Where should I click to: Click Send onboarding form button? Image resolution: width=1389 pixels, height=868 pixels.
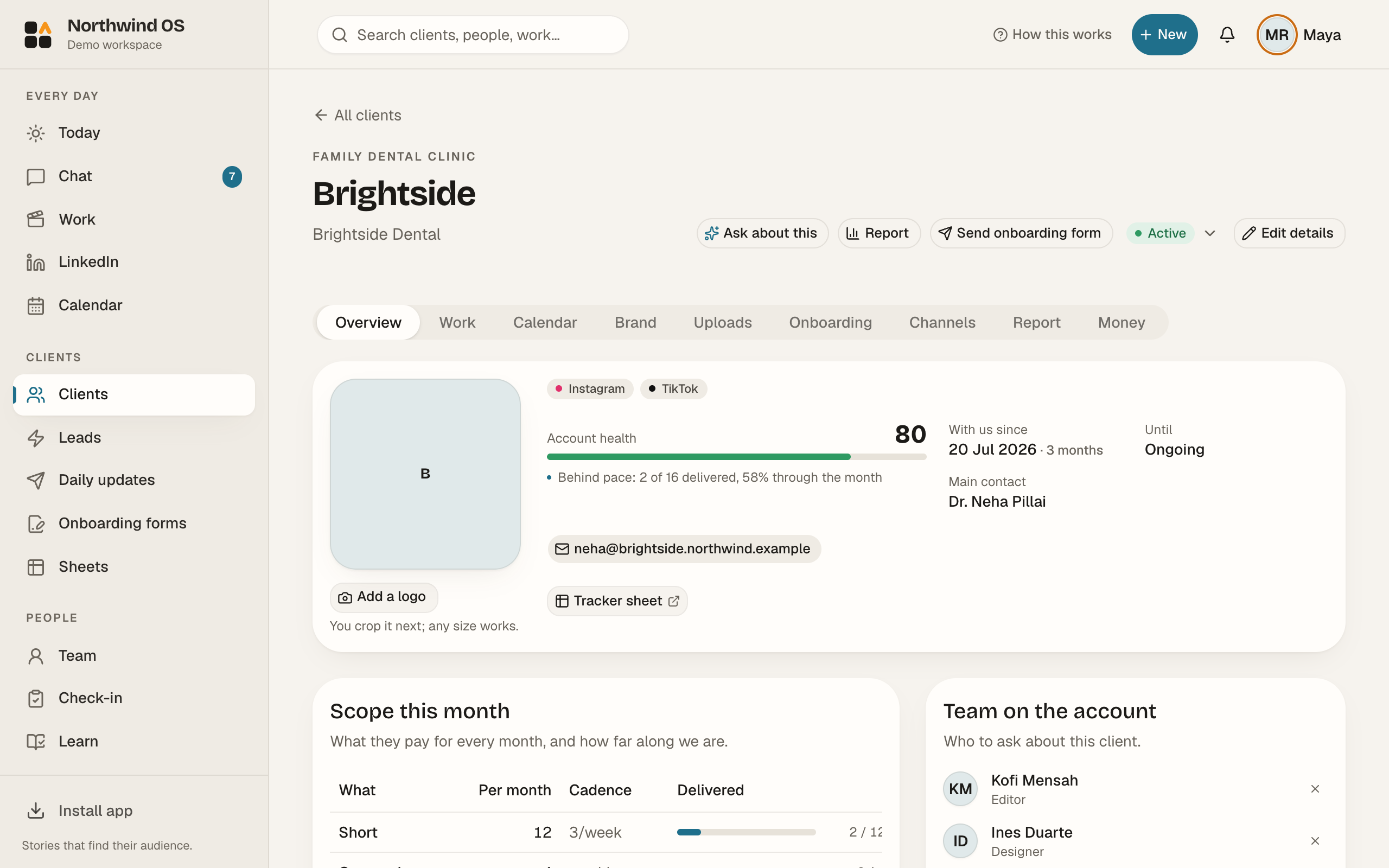tap(1021, 233)
